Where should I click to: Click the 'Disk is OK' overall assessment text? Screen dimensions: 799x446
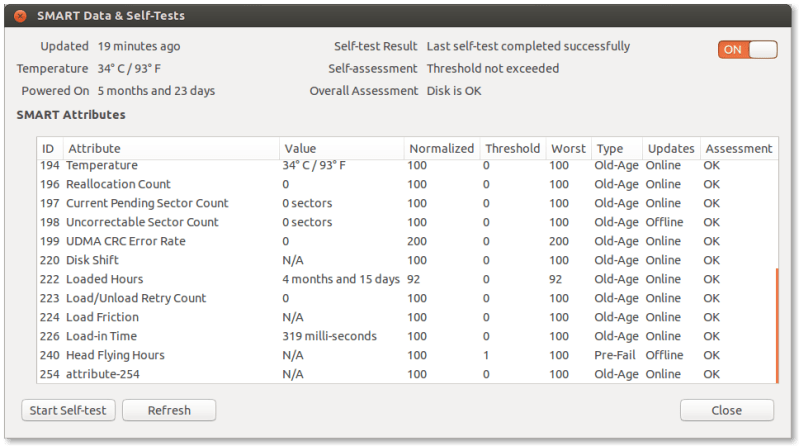(454, 91)
